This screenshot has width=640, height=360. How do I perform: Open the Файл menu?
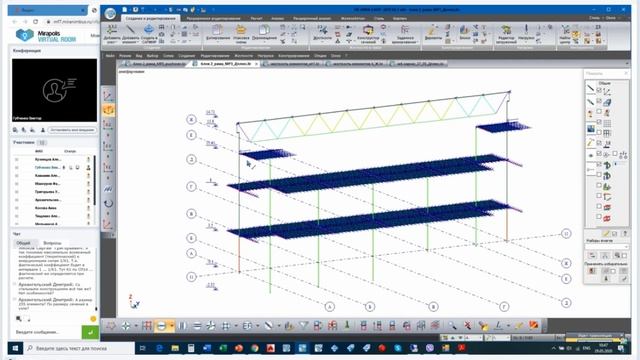[x=110, y=56]
